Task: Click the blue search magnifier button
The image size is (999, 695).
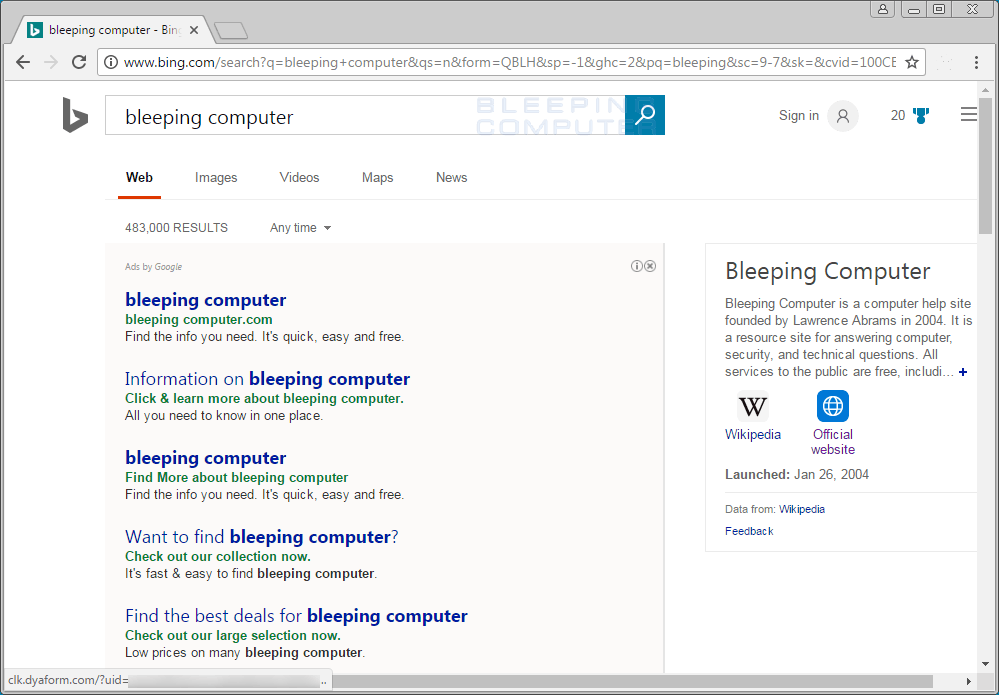Action: (x=645, y=115)
